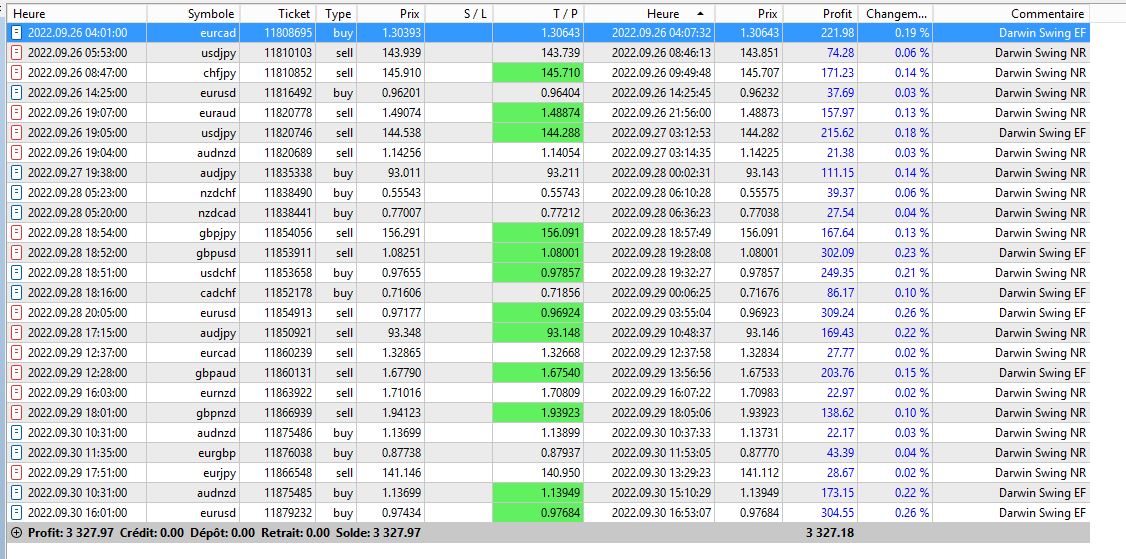The width and height of the screenshot is (1126, 559).
Task: Click the order icon of usdjpy ticket 11820746
Action: tap(17, 133)
